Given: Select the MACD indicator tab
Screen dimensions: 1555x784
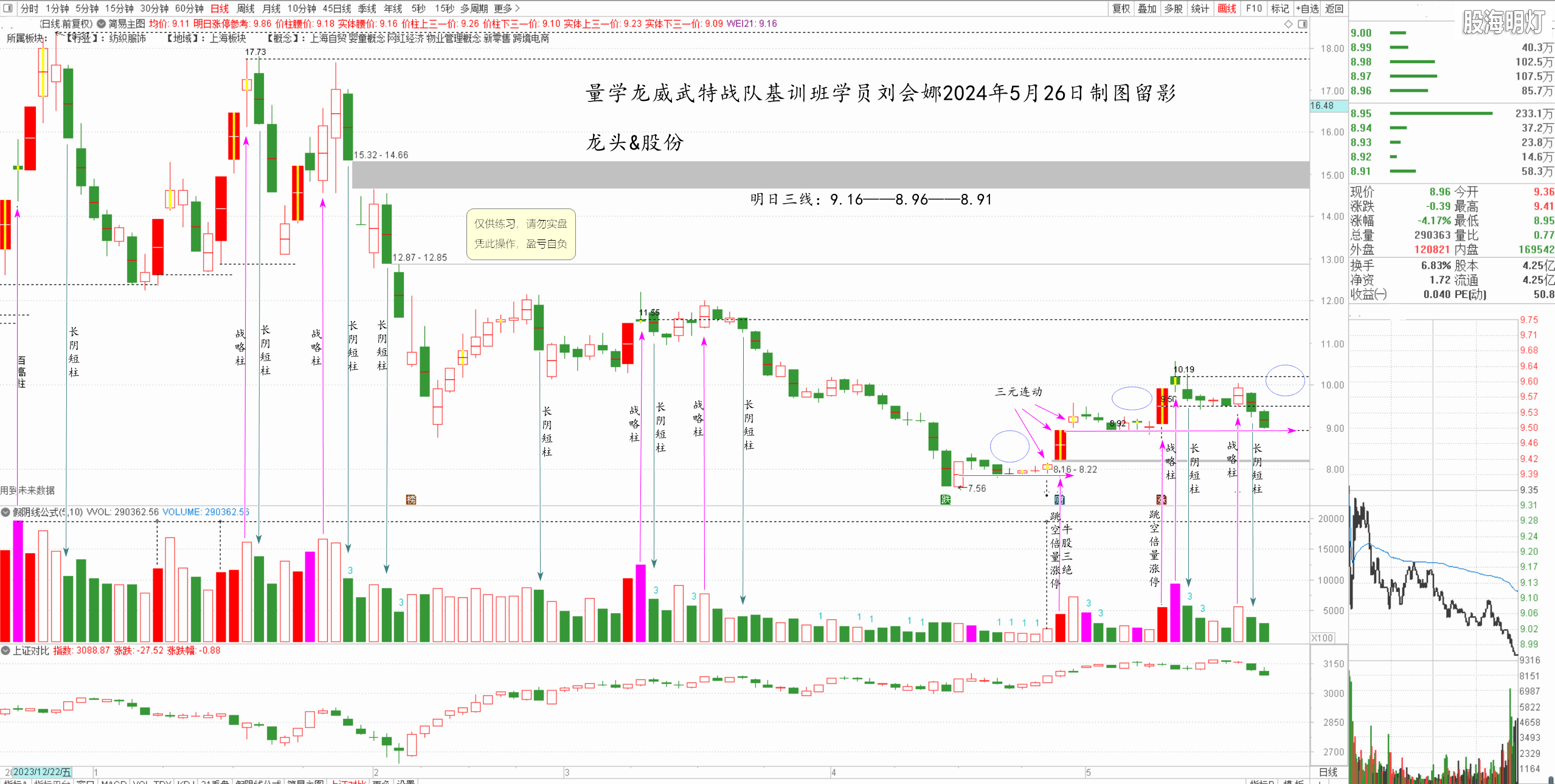Looking at the screenshot, I should tap(113, 782).
